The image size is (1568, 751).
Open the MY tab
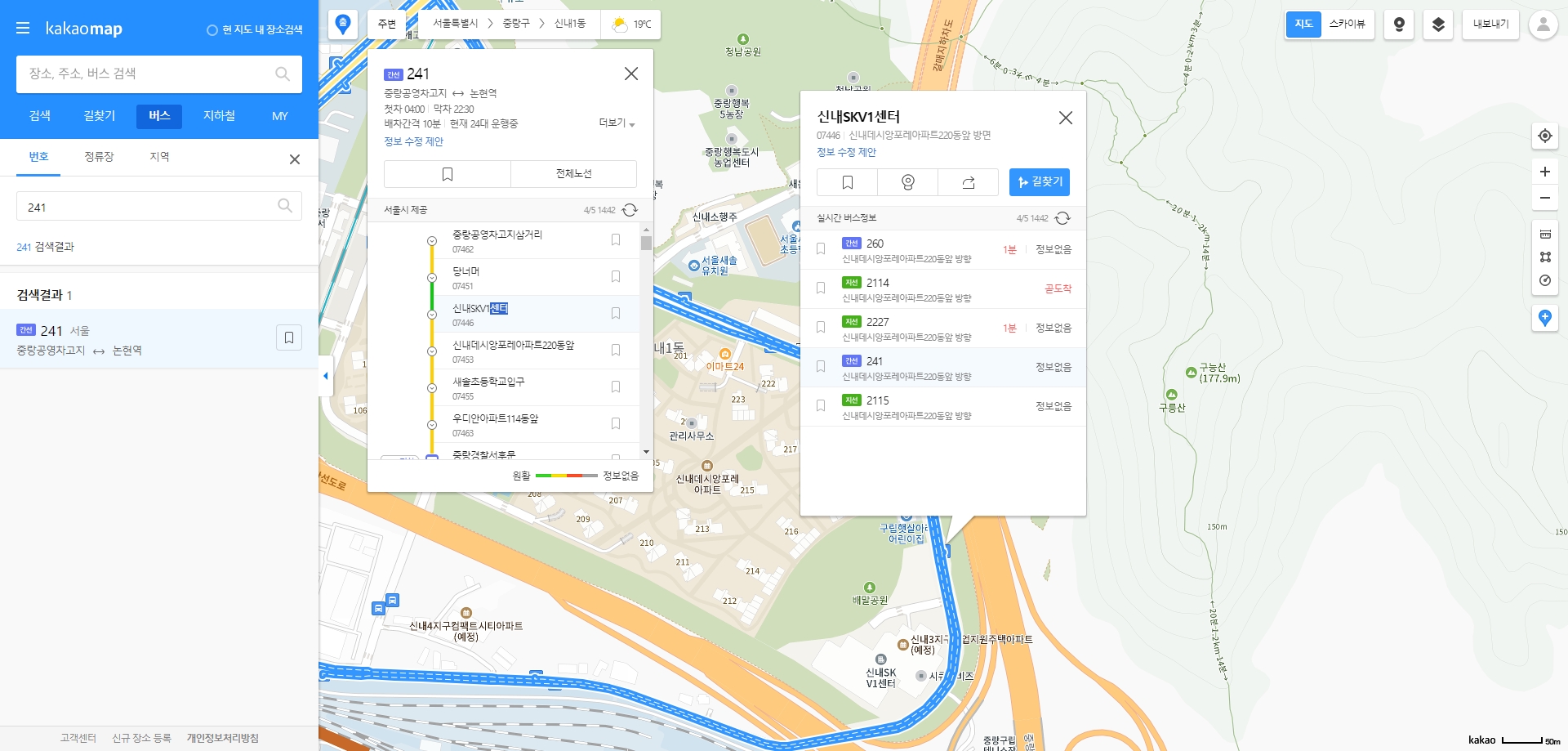279,116
